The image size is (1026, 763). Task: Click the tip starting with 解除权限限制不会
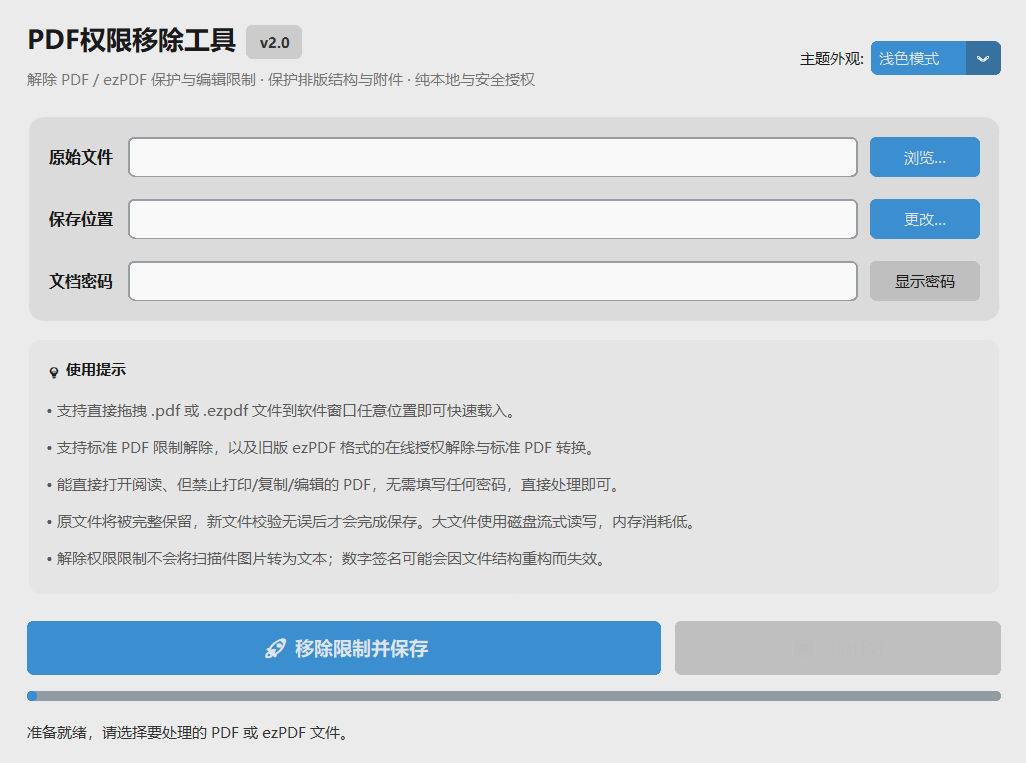pyautogui.click(x=326, y=559)
